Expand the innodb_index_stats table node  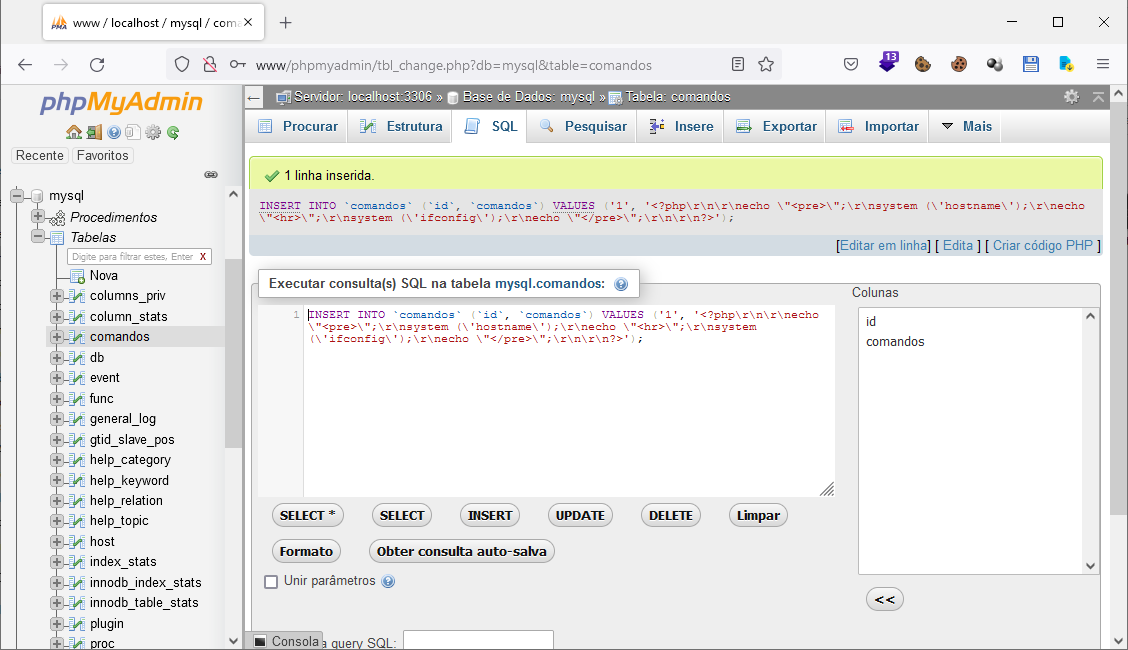57,582
